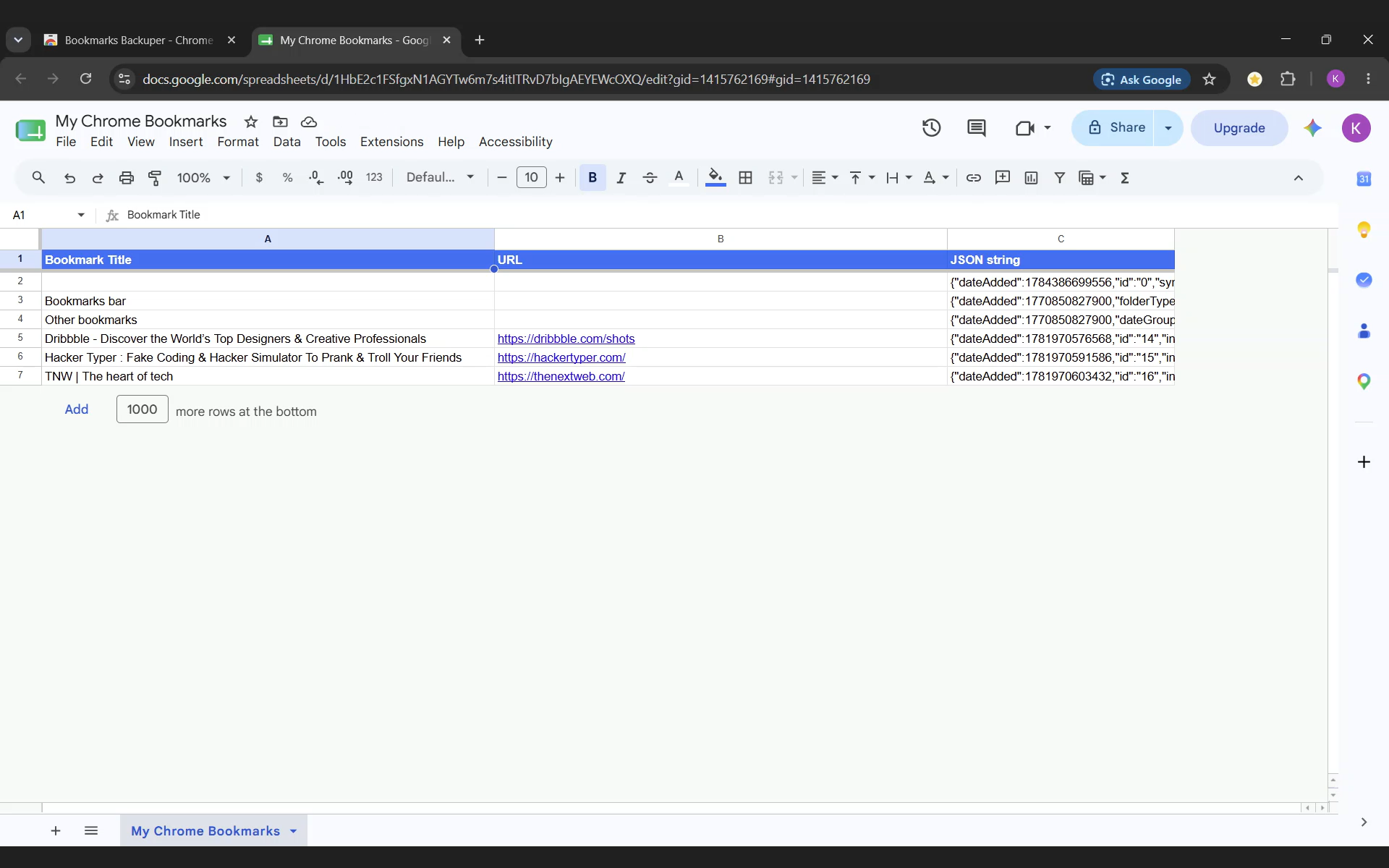Print the spreadsheet

tap(127, 177)
